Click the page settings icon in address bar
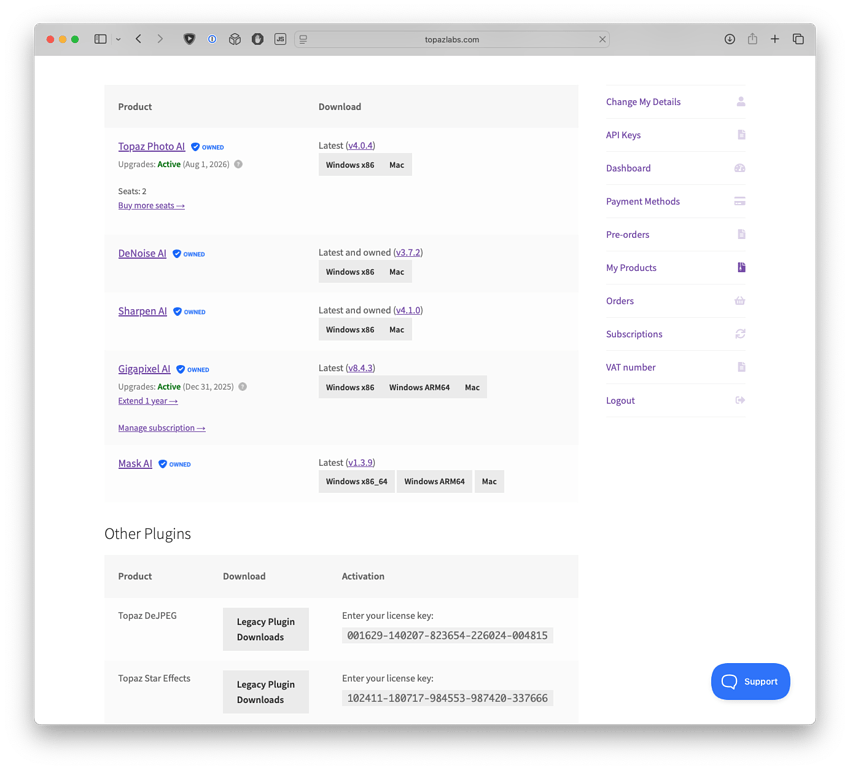 (304, 39)
